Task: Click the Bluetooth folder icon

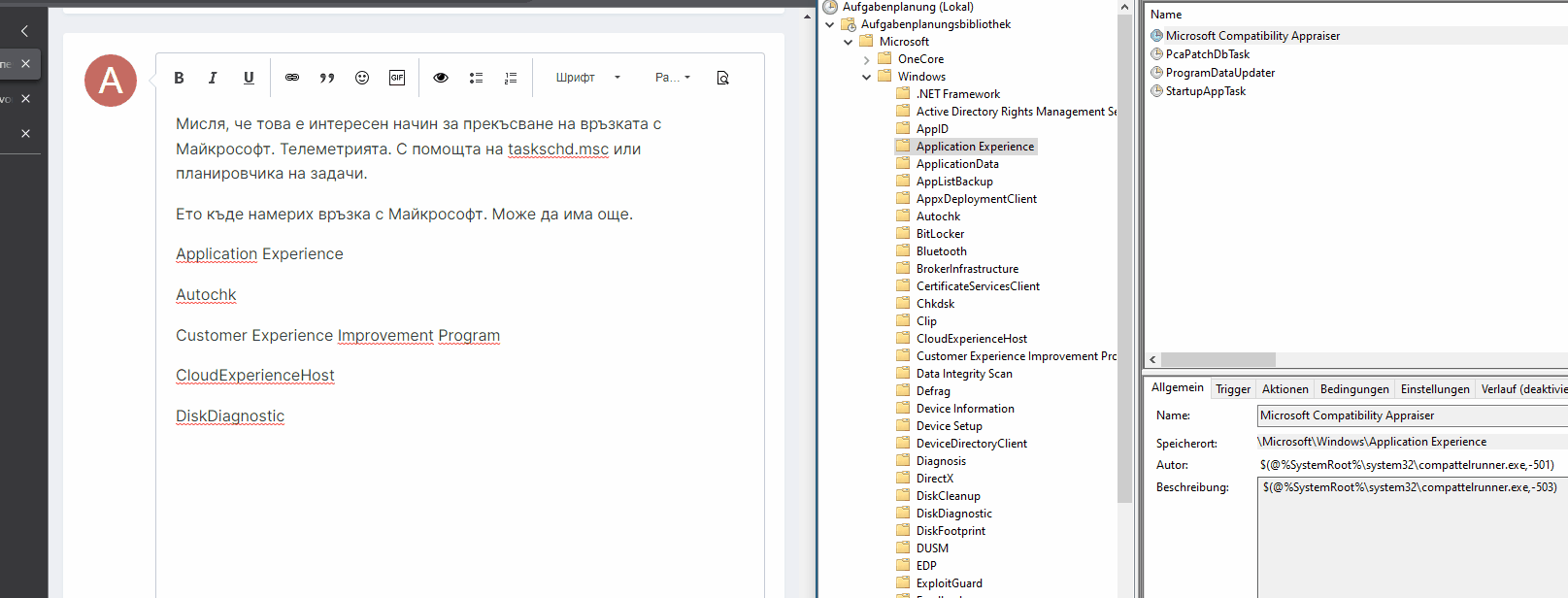Action: click(x=904, y=250)
